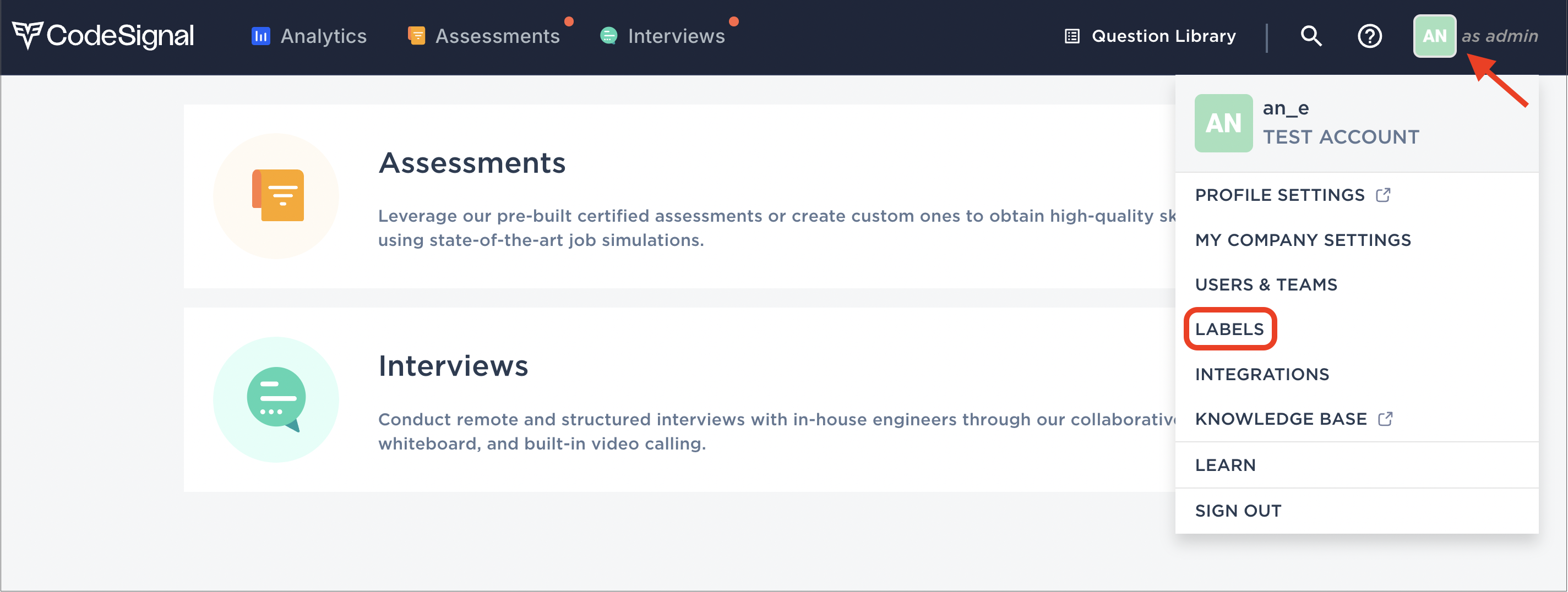This screenshot has width=1568, height=592.
Task: Open Integrations from the menu
Action: coord(1262,375)
